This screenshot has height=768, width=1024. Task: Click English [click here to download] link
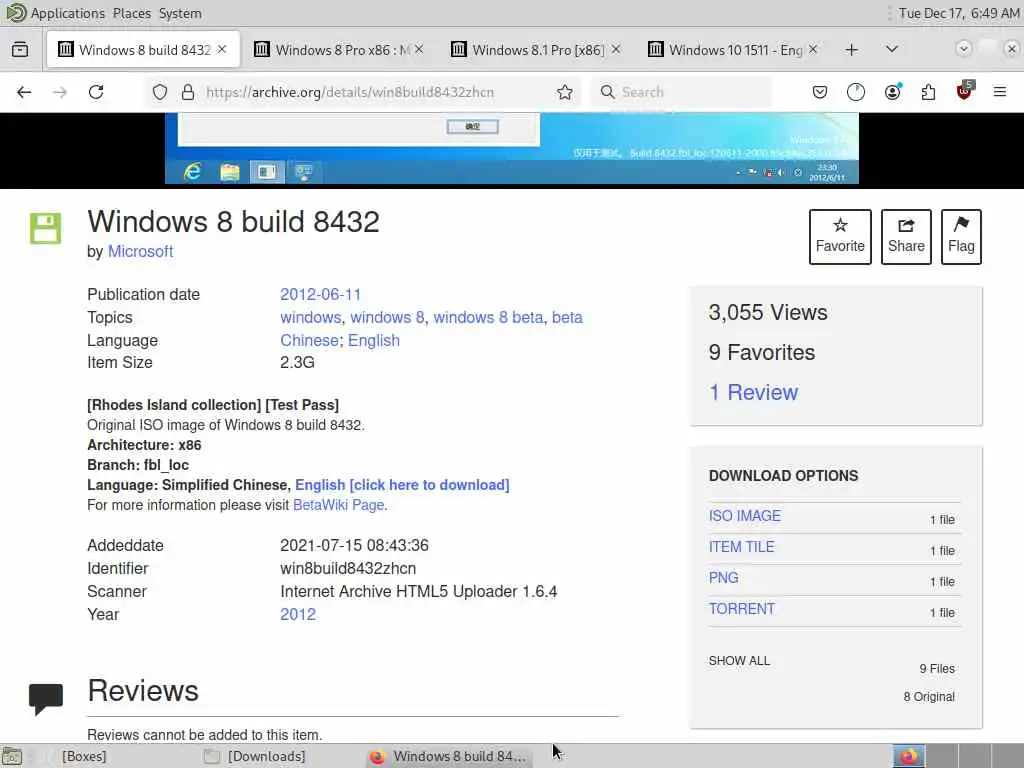tap(402, 485)
